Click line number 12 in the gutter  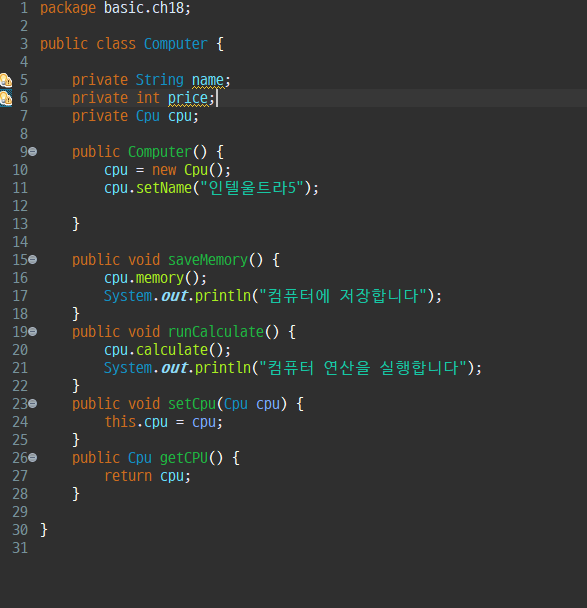[20, 206]
